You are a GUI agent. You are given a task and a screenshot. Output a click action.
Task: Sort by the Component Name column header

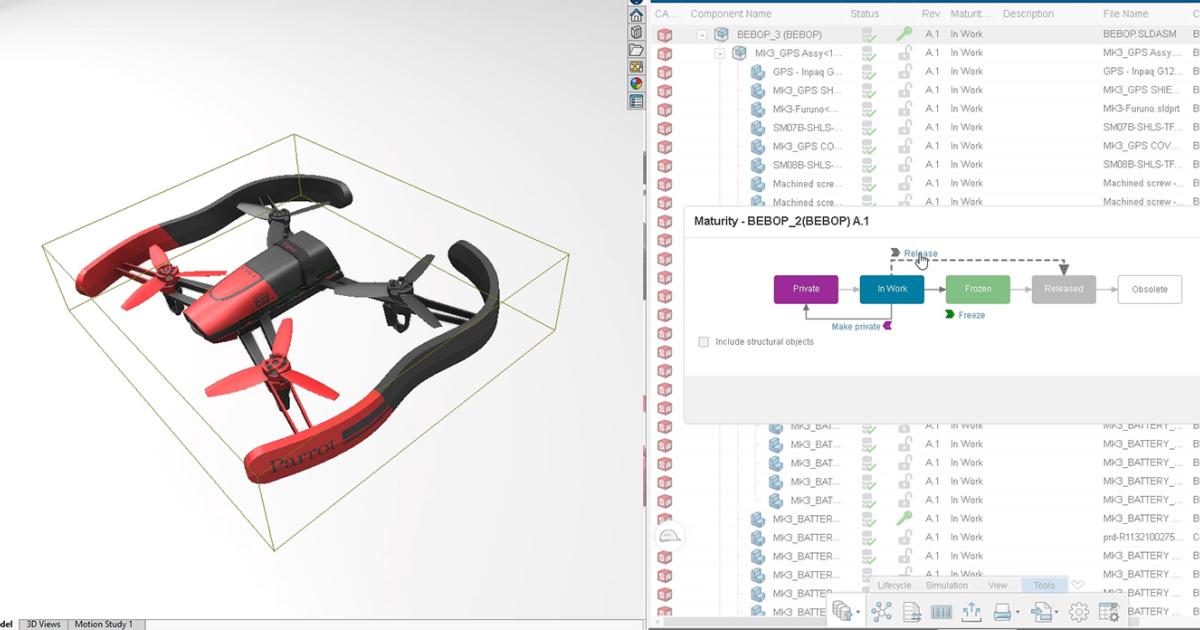(731, 14)
